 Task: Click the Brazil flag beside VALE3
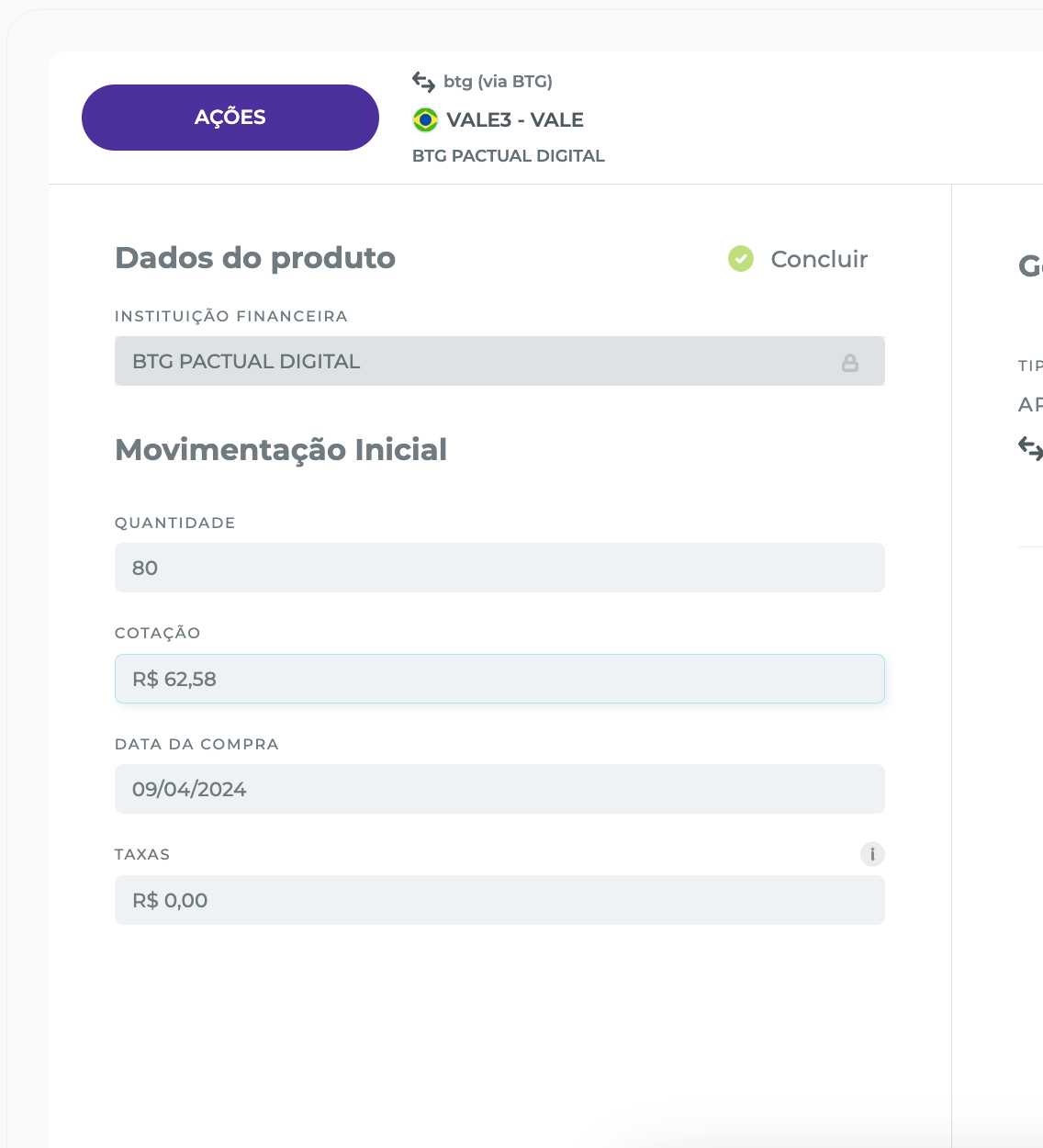(425, 120)
